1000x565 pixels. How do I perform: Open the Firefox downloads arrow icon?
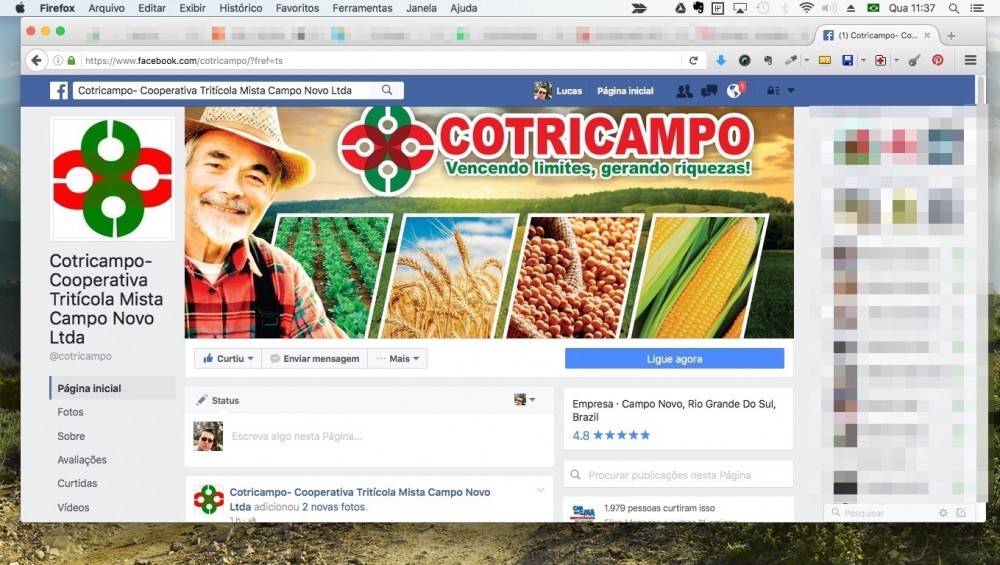pos(721,60)
